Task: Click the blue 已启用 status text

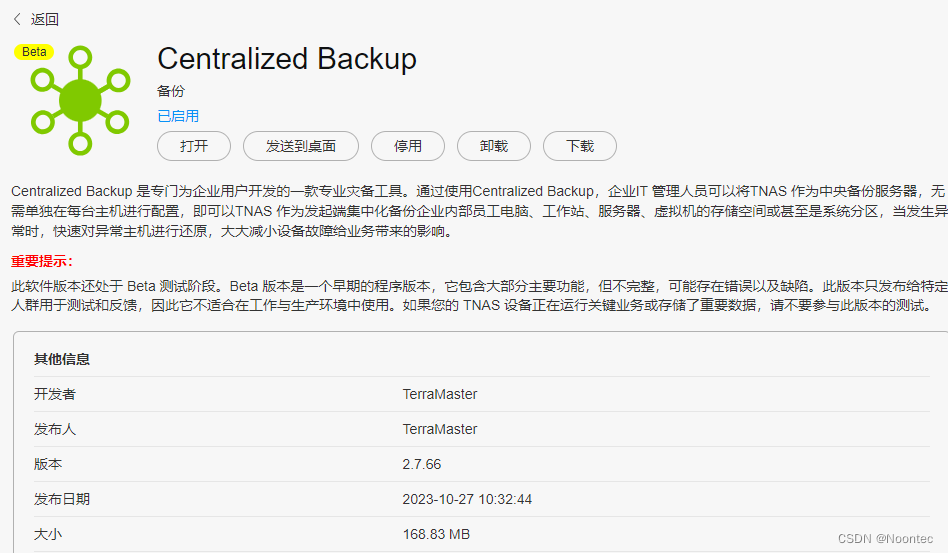Action: 178,116
